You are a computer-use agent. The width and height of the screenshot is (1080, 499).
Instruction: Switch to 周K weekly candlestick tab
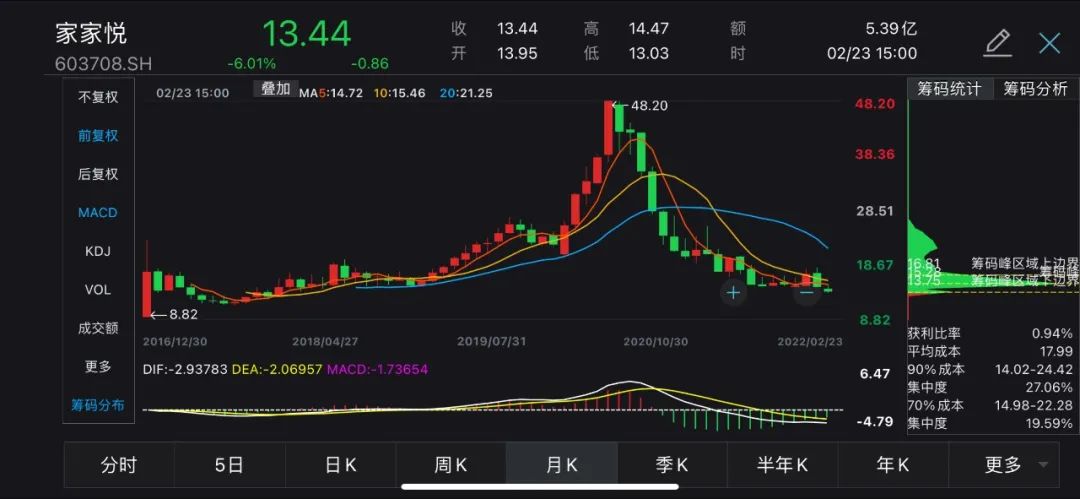pyautogui.click(x=451, y=465)
